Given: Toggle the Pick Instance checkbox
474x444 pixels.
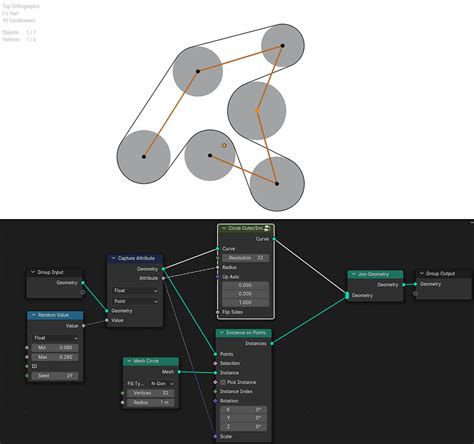Looking at the screenshot, I should 223,382.
